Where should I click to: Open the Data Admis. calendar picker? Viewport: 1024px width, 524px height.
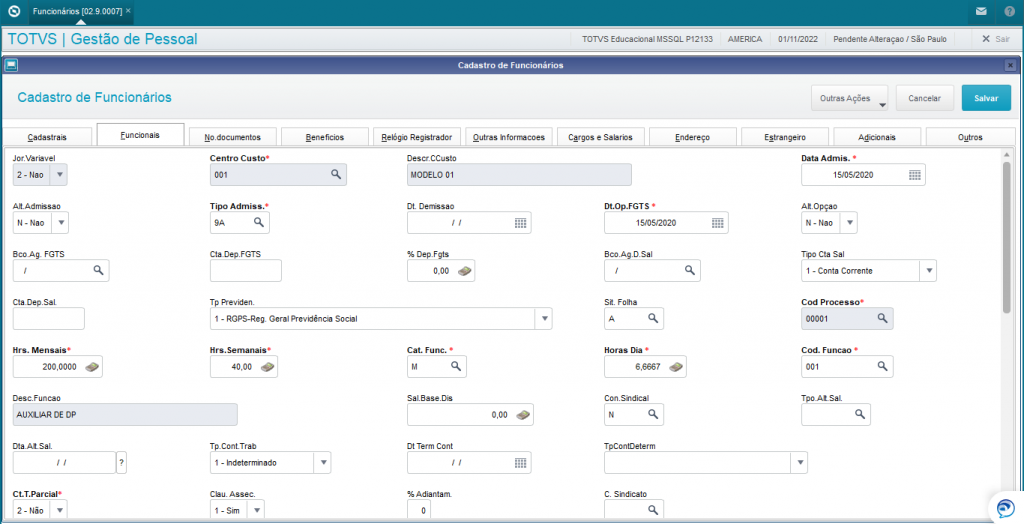point(914,174)
